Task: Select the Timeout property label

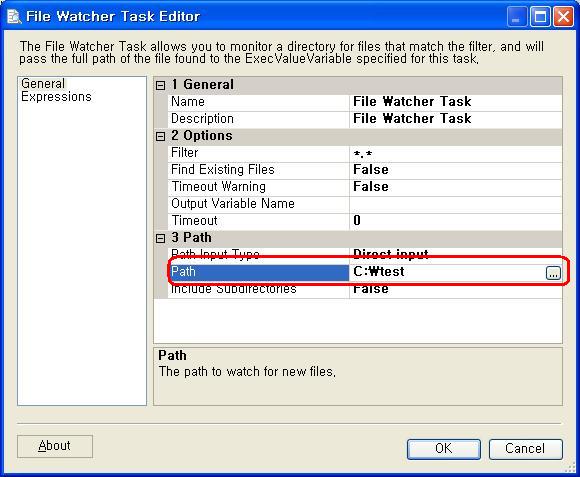Action: coord(259,221)
